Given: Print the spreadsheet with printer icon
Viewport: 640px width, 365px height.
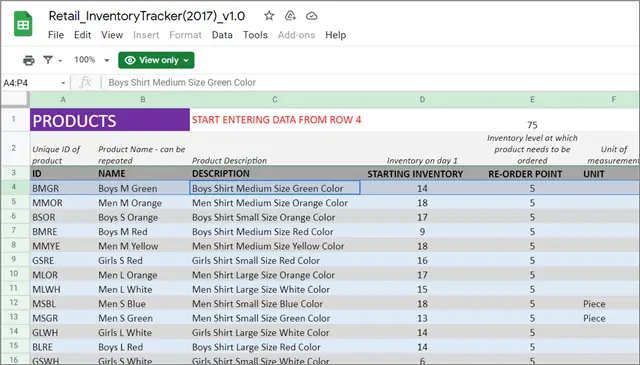Looking at the screenshot, I should (x=29, y=60).
